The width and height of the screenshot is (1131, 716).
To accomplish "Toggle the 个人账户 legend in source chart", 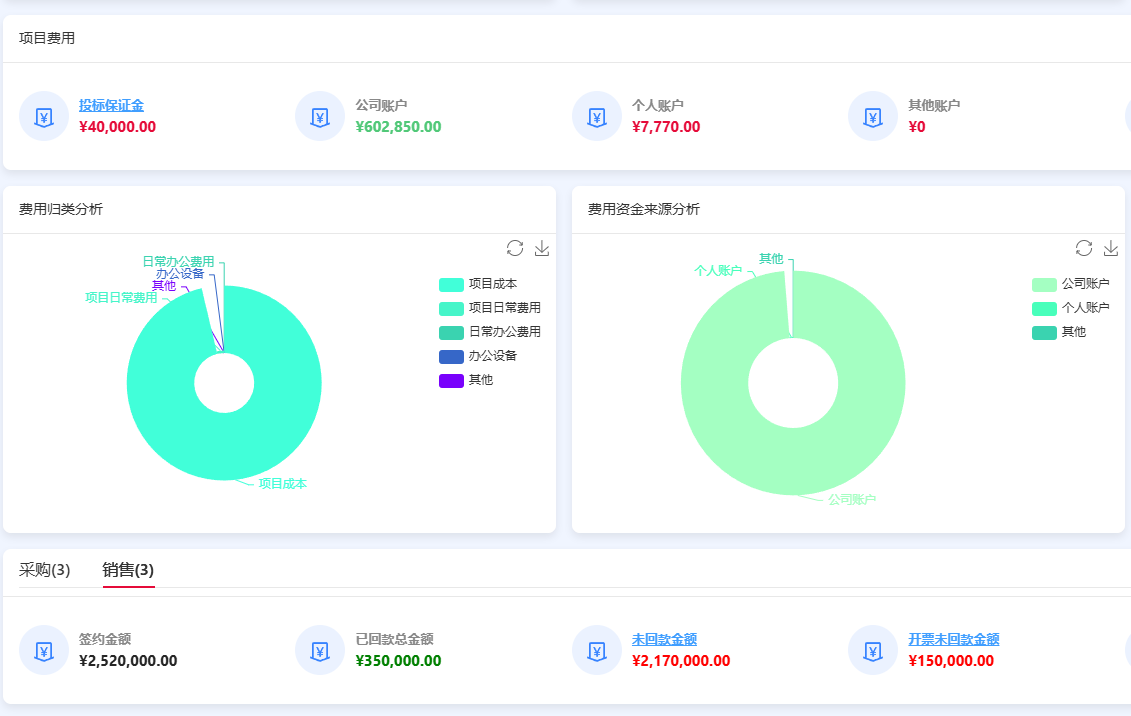I will pos(1071,308).
